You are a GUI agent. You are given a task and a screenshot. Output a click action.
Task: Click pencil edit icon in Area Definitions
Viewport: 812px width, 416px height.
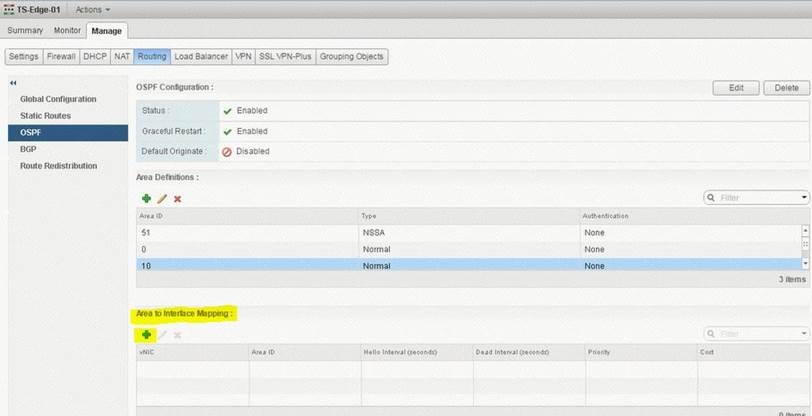pos(162,199)
